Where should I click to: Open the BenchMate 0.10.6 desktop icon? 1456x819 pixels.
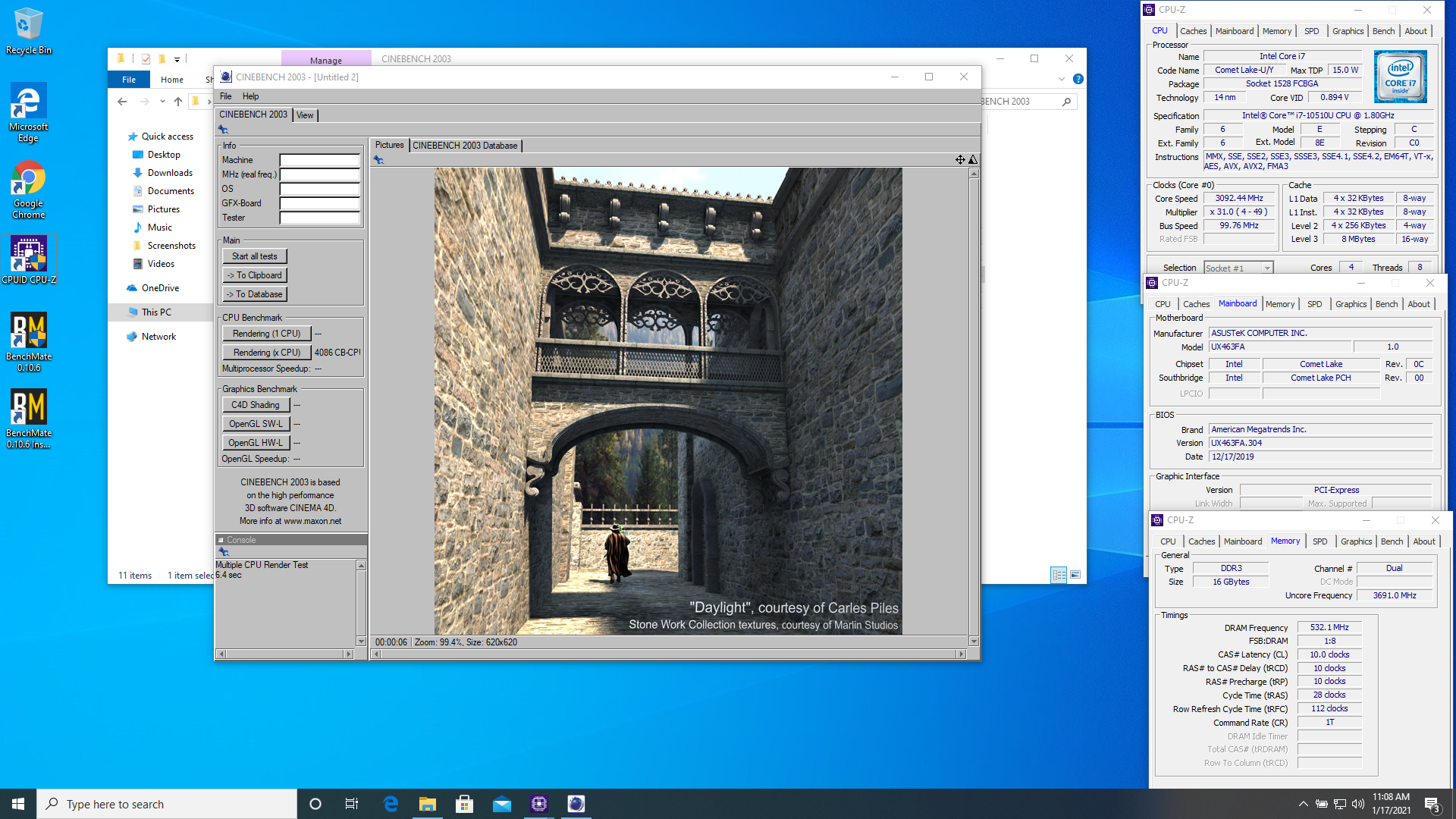(x=28, y=342)
